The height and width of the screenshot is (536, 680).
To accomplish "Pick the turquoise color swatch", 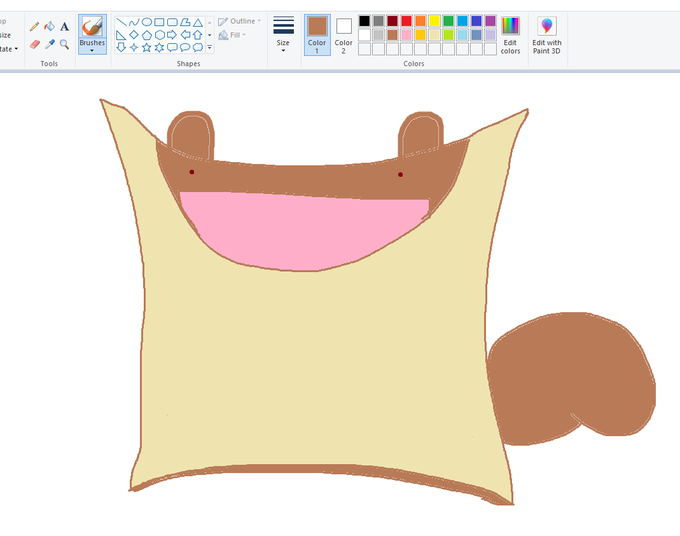I will (x=462, y=21).
